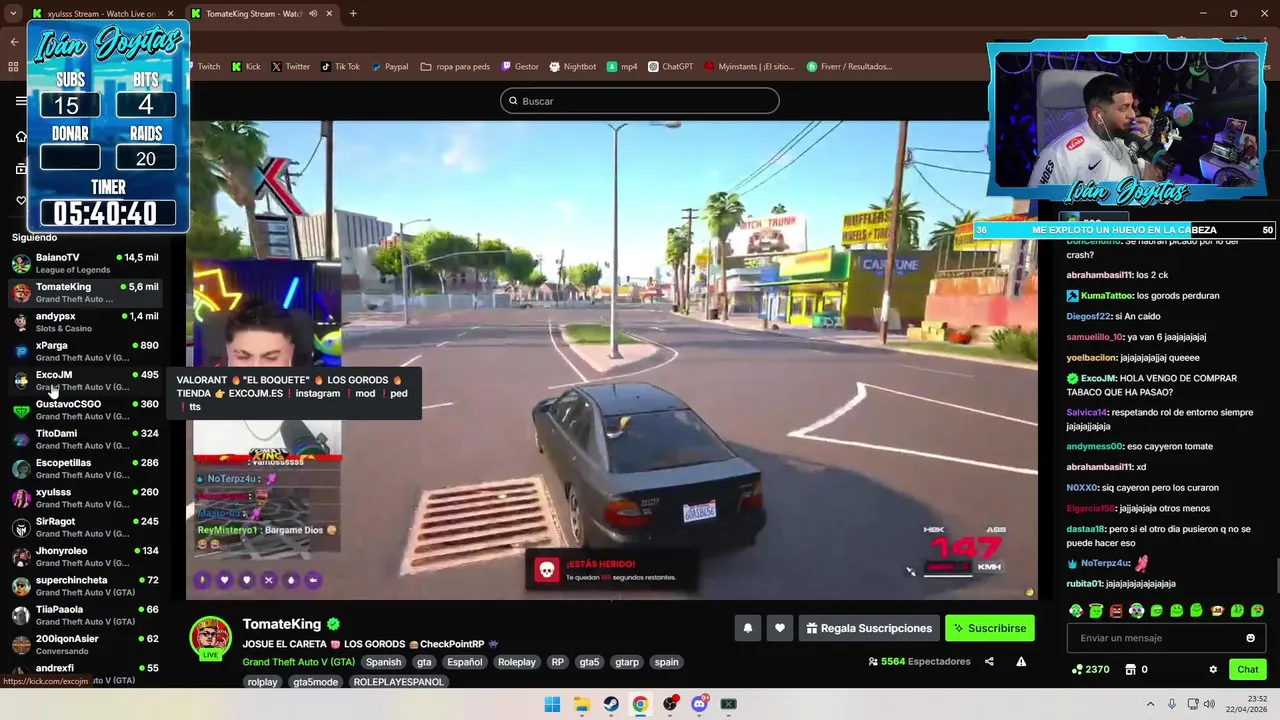Open superchincheta channel in the sidebar
Screen dimensions: 1280x720
[x=85, y=586]
